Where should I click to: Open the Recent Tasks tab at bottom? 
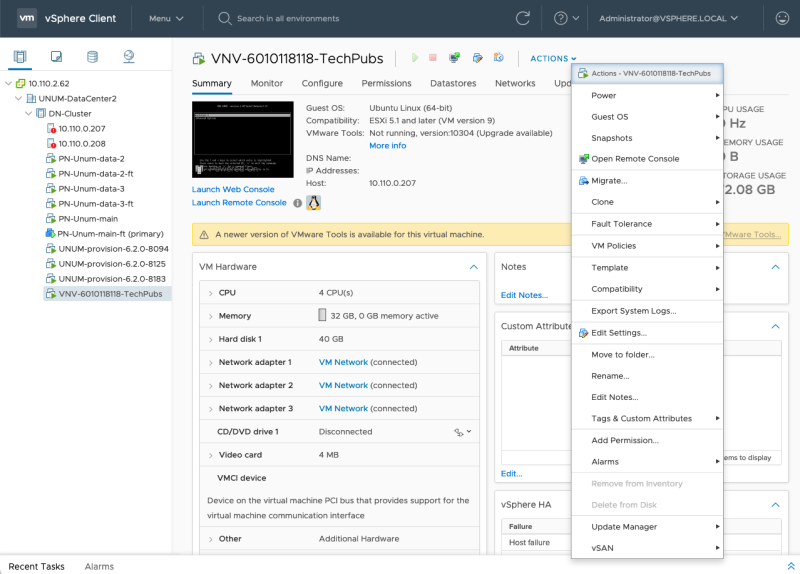tap(36, 566)
